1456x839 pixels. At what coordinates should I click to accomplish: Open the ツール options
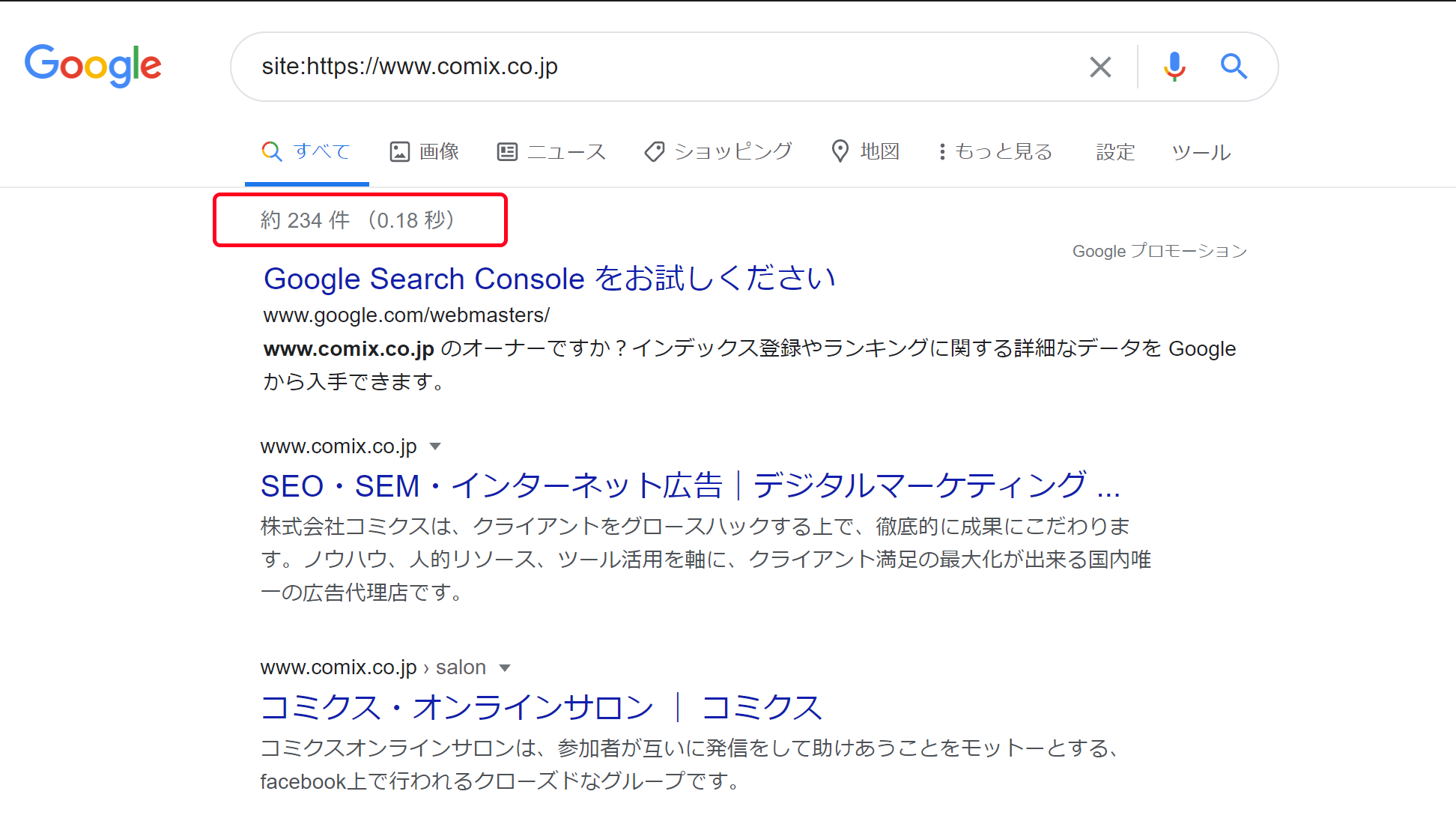[1201, 152]
